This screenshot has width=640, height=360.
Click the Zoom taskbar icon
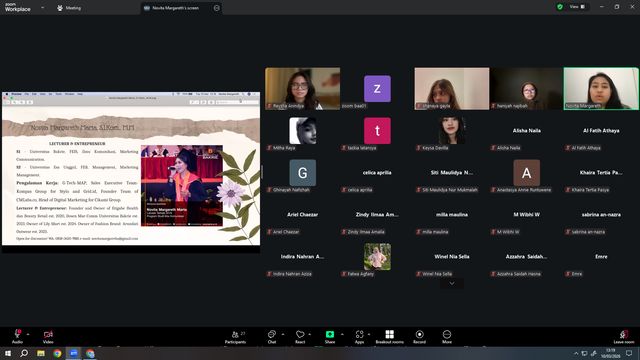pos(74,353)
